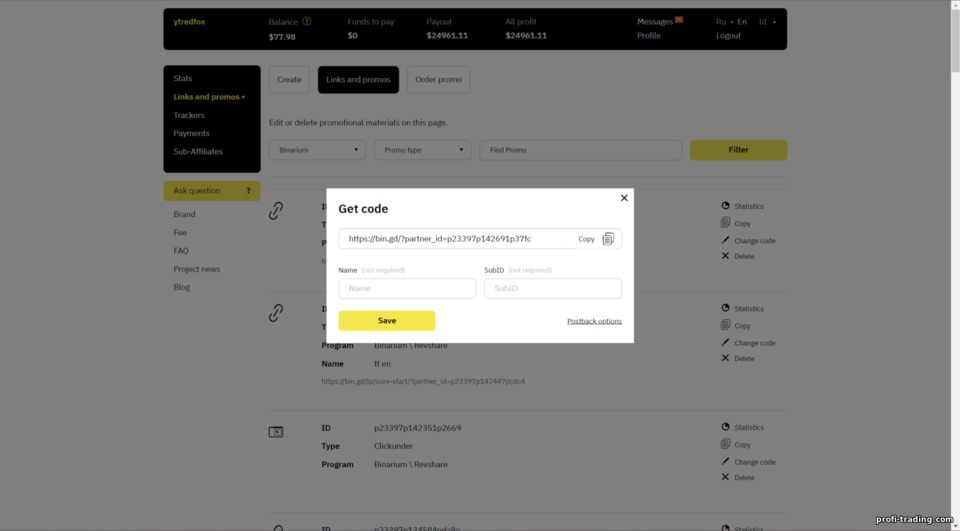Click the sure-start promo URL text
The image size is (960, 531).
[423, 382]
